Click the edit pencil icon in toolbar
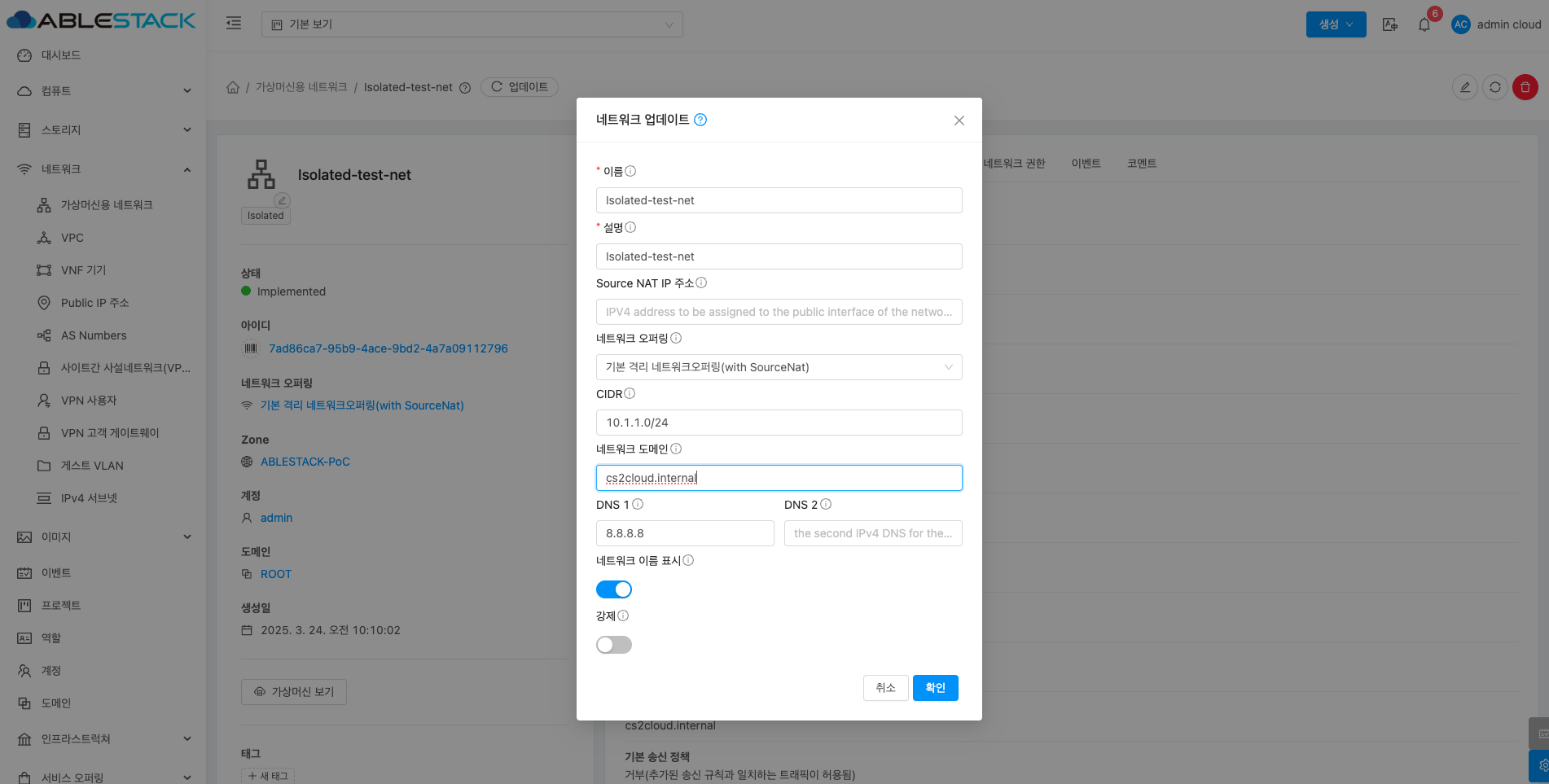The width and height of the screenshot is (1549, 784). click(x=1464, y=87)
